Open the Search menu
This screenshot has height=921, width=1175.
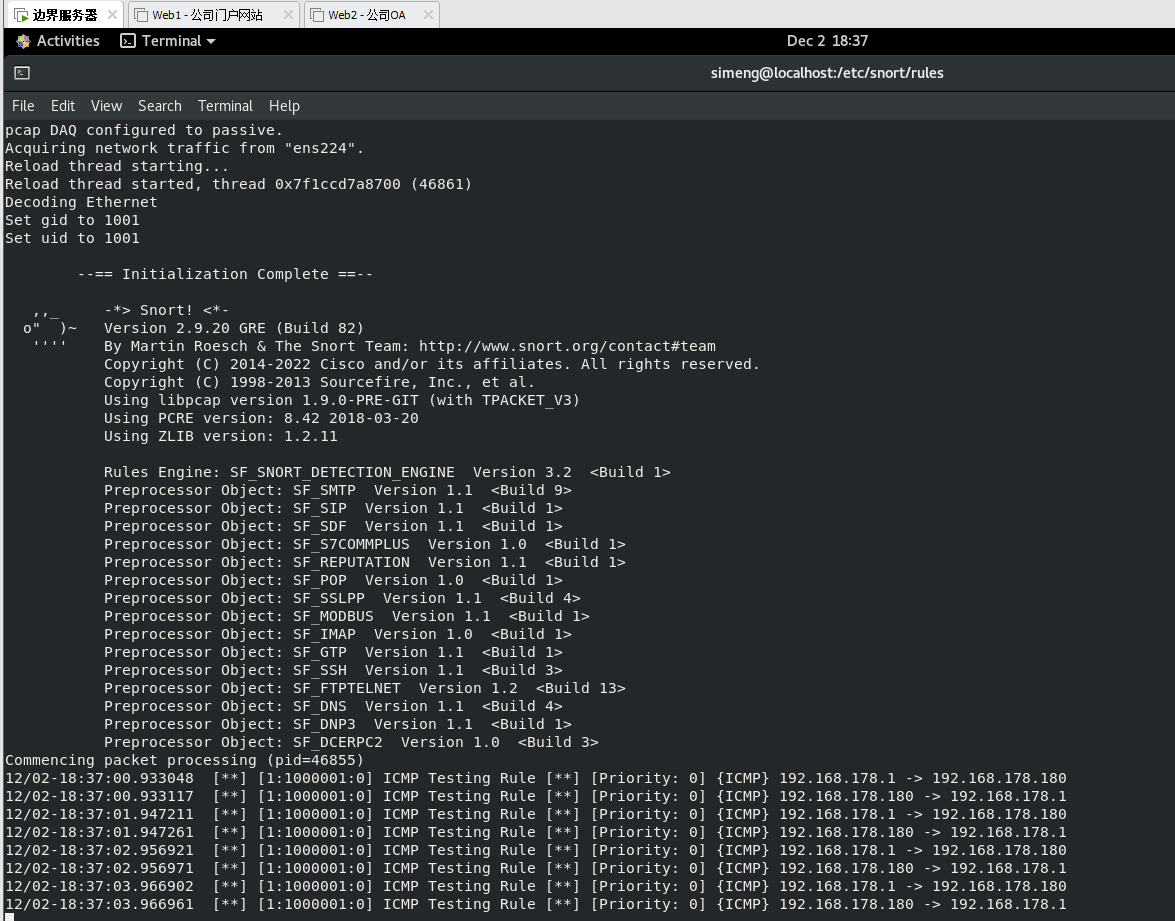click(160, 106)
